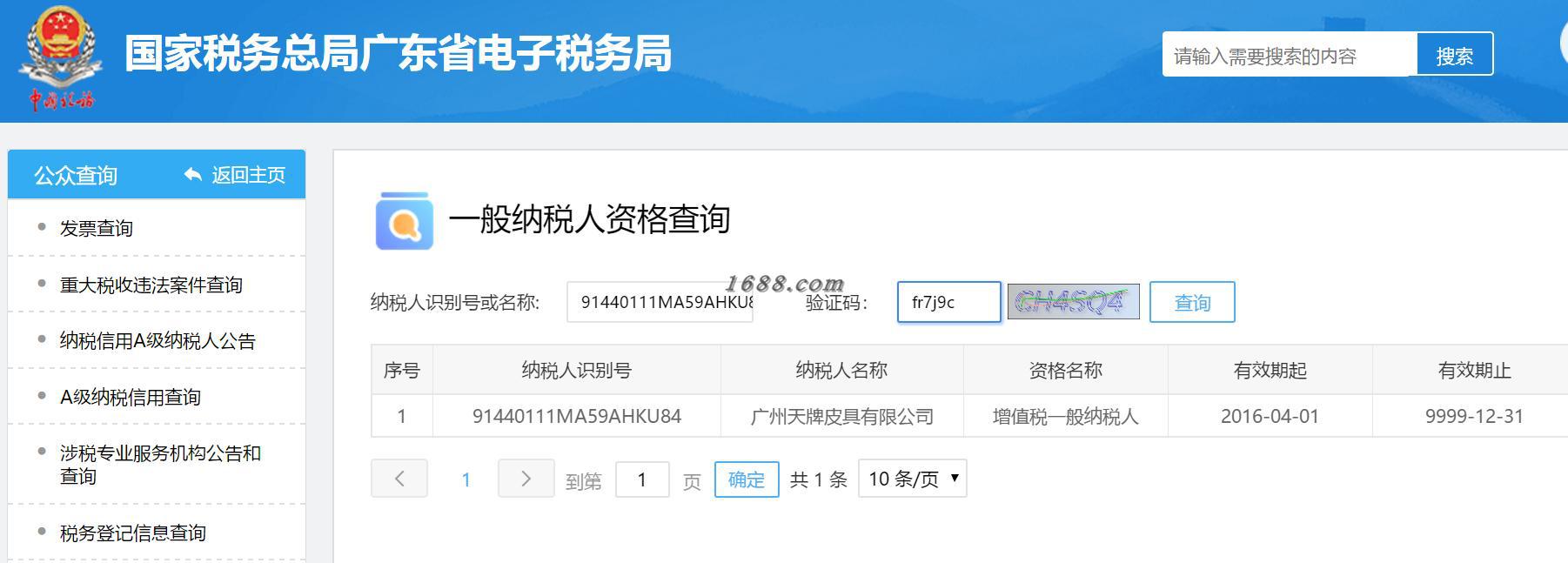Open 税务登记信息查询 in the sidebar
This screenshot has height=563, width=1568.
(132, 533)
